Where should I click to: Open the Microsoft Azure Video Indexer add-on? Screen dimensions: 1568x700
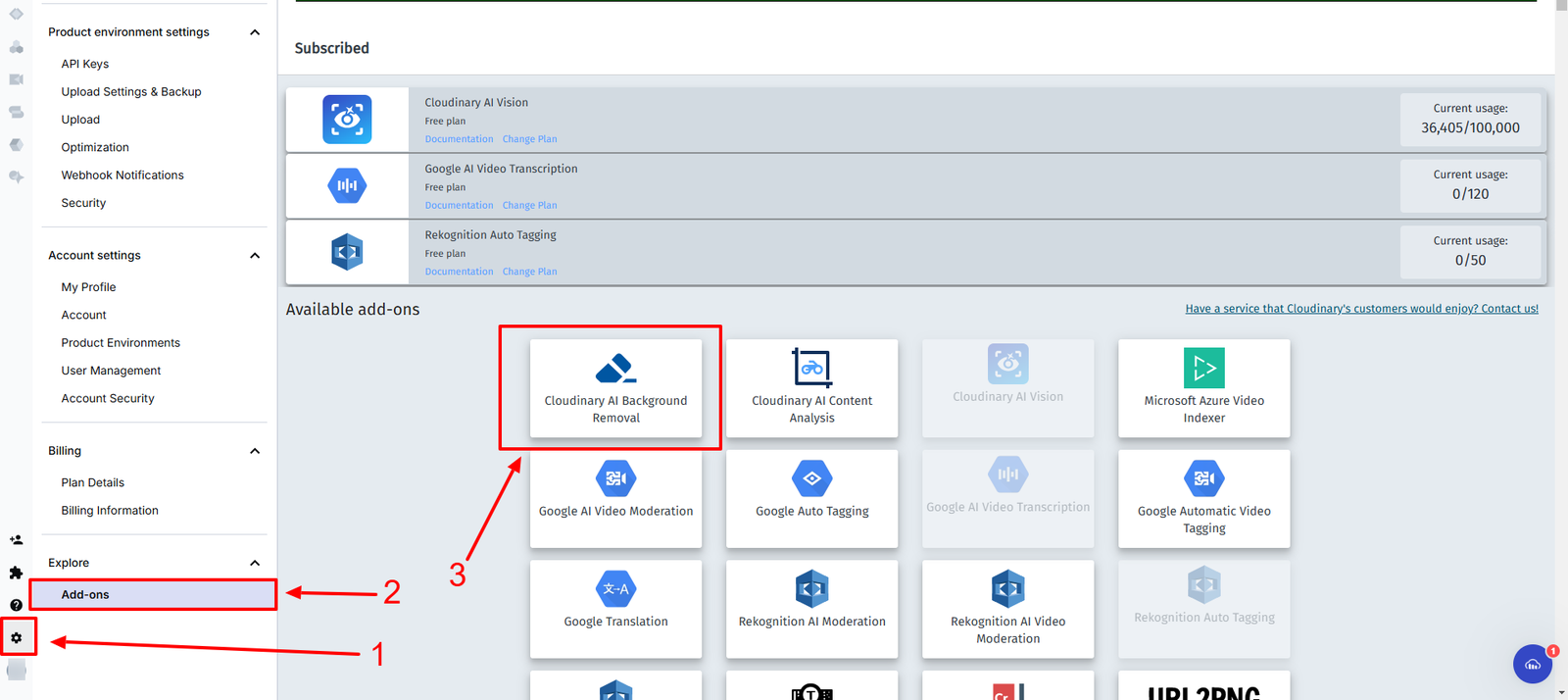1203,388
